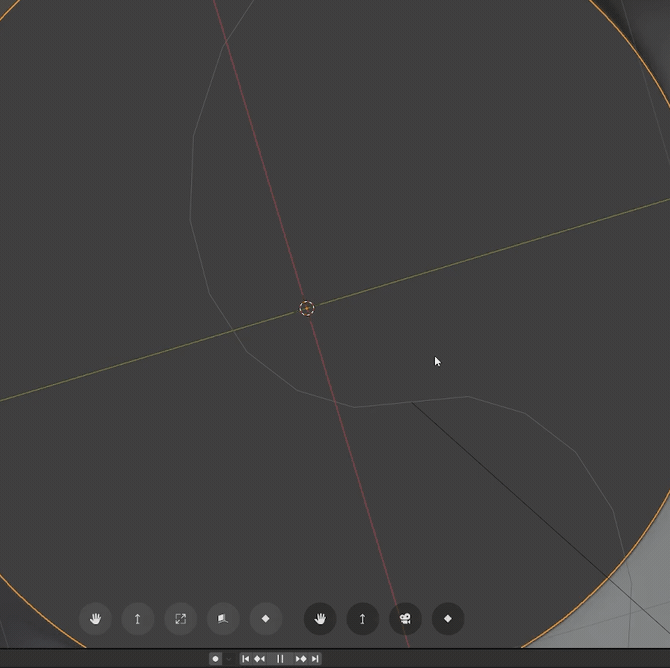Jump to the first frame of the timeline
Screen dimensions: 670x668
[245, 659]
